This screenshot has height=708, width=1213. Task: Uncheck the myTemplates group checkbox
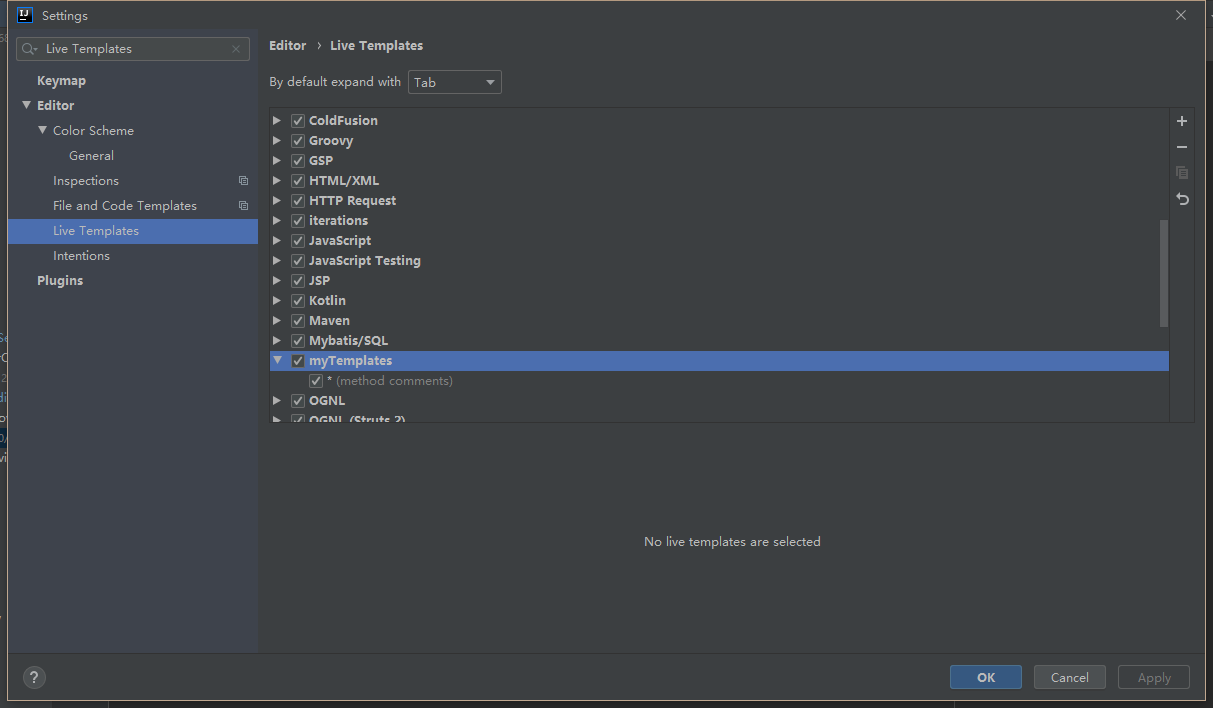[x=297, y=360]
